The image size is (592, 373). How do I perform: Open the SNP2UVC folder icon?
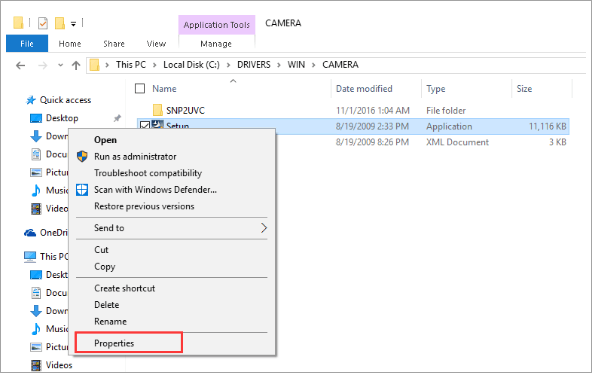[x=158, y=110]
